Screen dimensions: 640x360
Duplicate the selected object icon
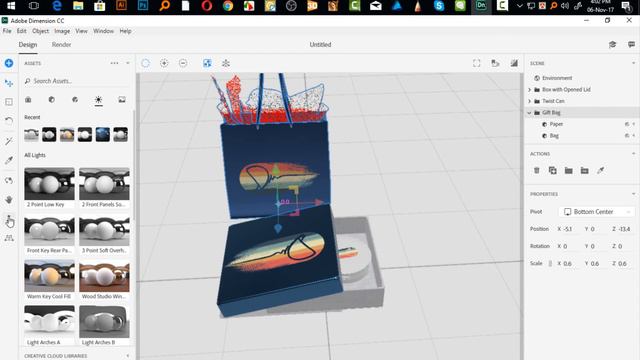pyautogui.click(x=553, y=171)
